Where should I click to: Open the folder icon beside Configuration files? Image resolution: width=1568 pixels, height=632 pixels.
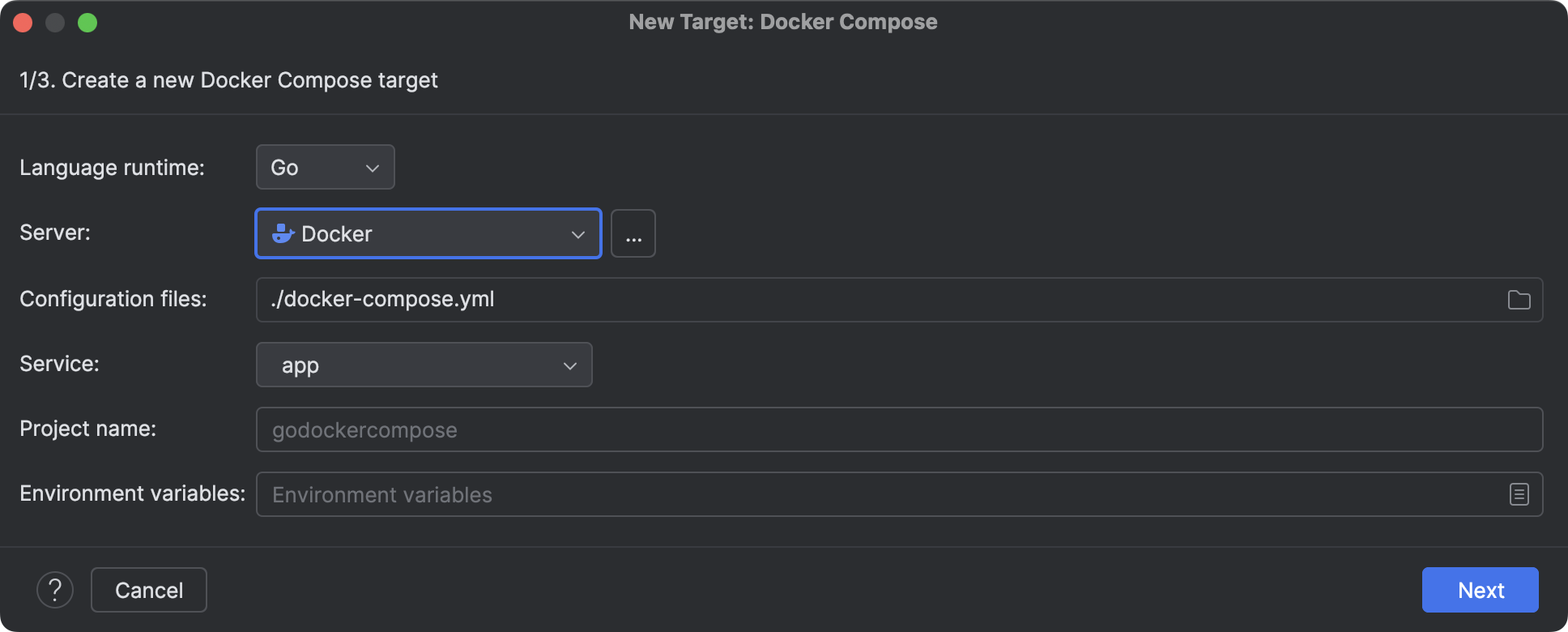click(x=1520, y=300)
